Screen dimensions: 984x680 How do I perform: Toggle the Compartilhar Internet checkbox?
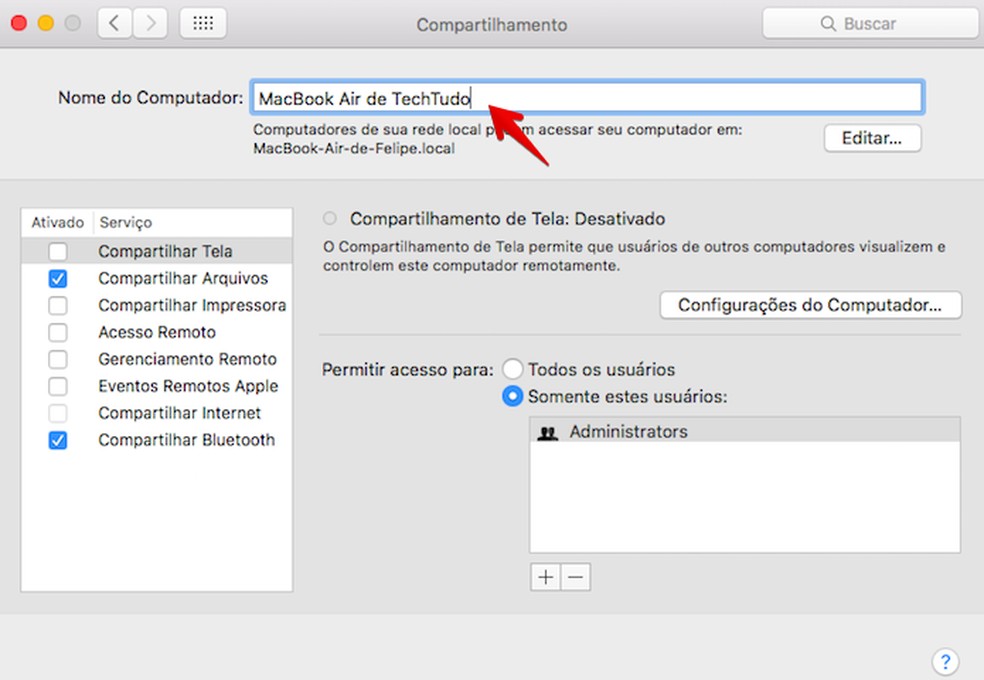point(58,413)
